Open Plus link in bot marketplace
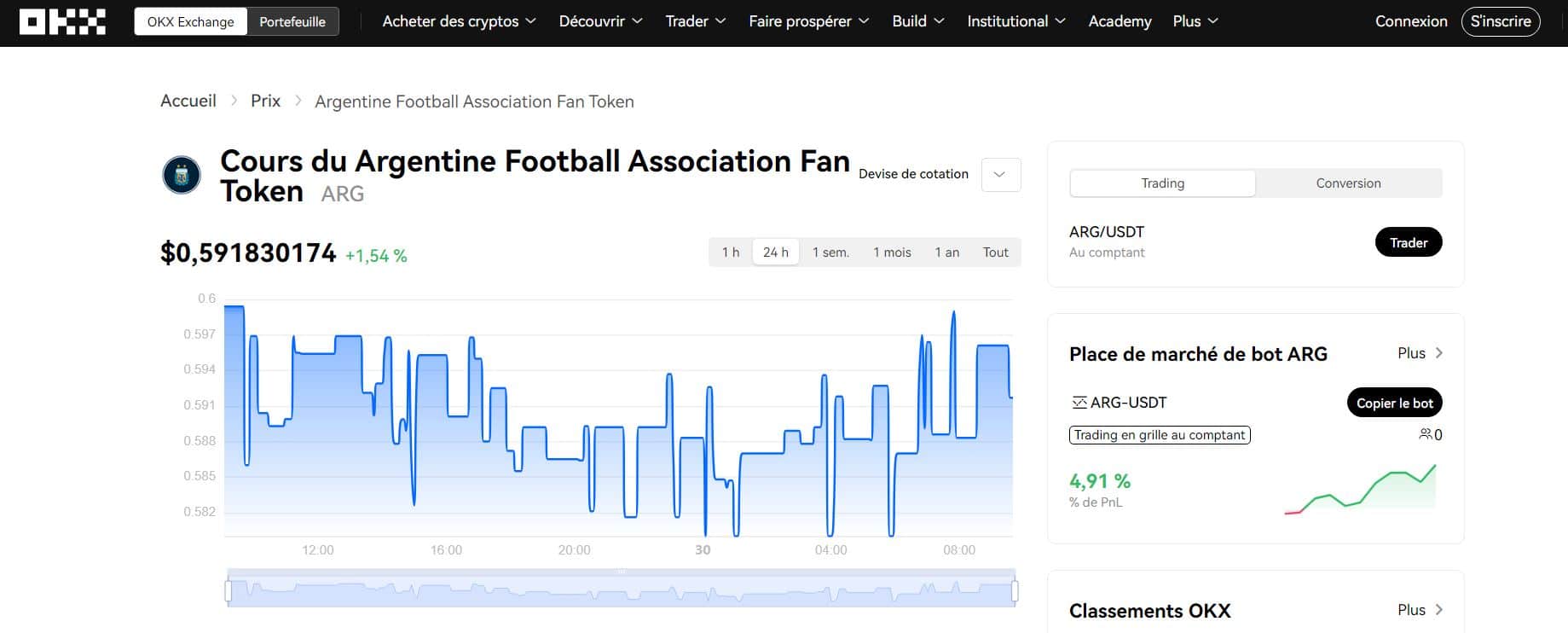This screenshot has height=633, width=1568. pos(1420,353)
